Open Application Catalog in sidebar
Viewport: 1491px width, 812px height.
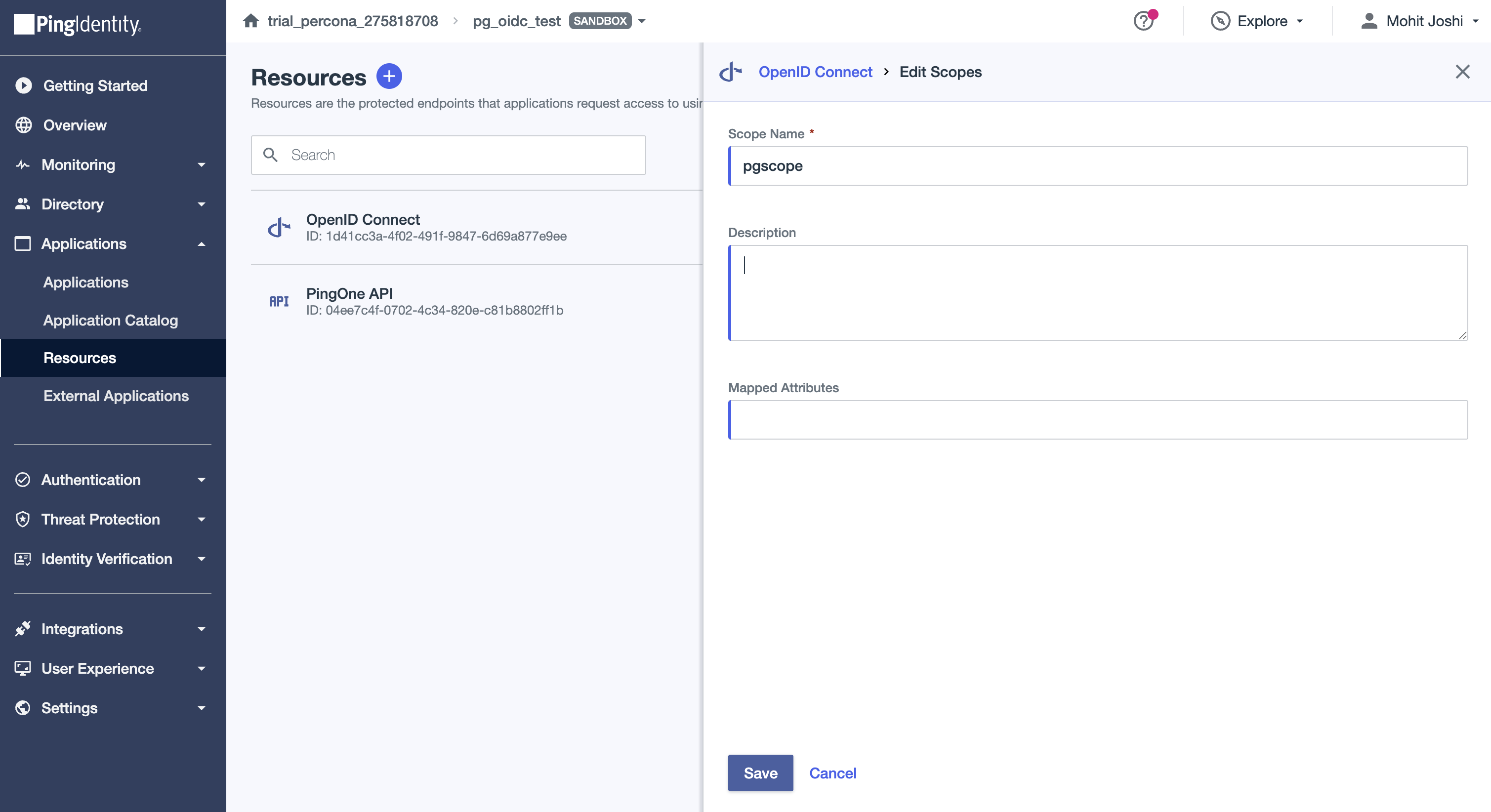(x=111, y=320)
